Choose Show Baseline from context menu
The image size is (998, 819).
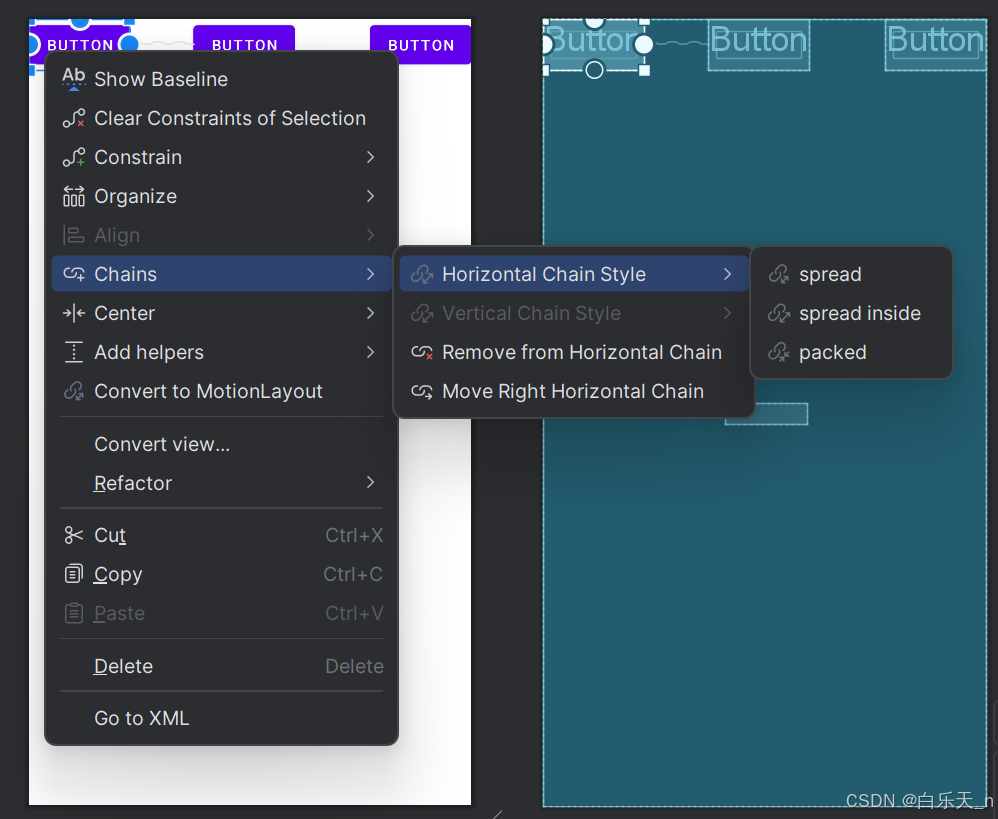click(221, 79)
